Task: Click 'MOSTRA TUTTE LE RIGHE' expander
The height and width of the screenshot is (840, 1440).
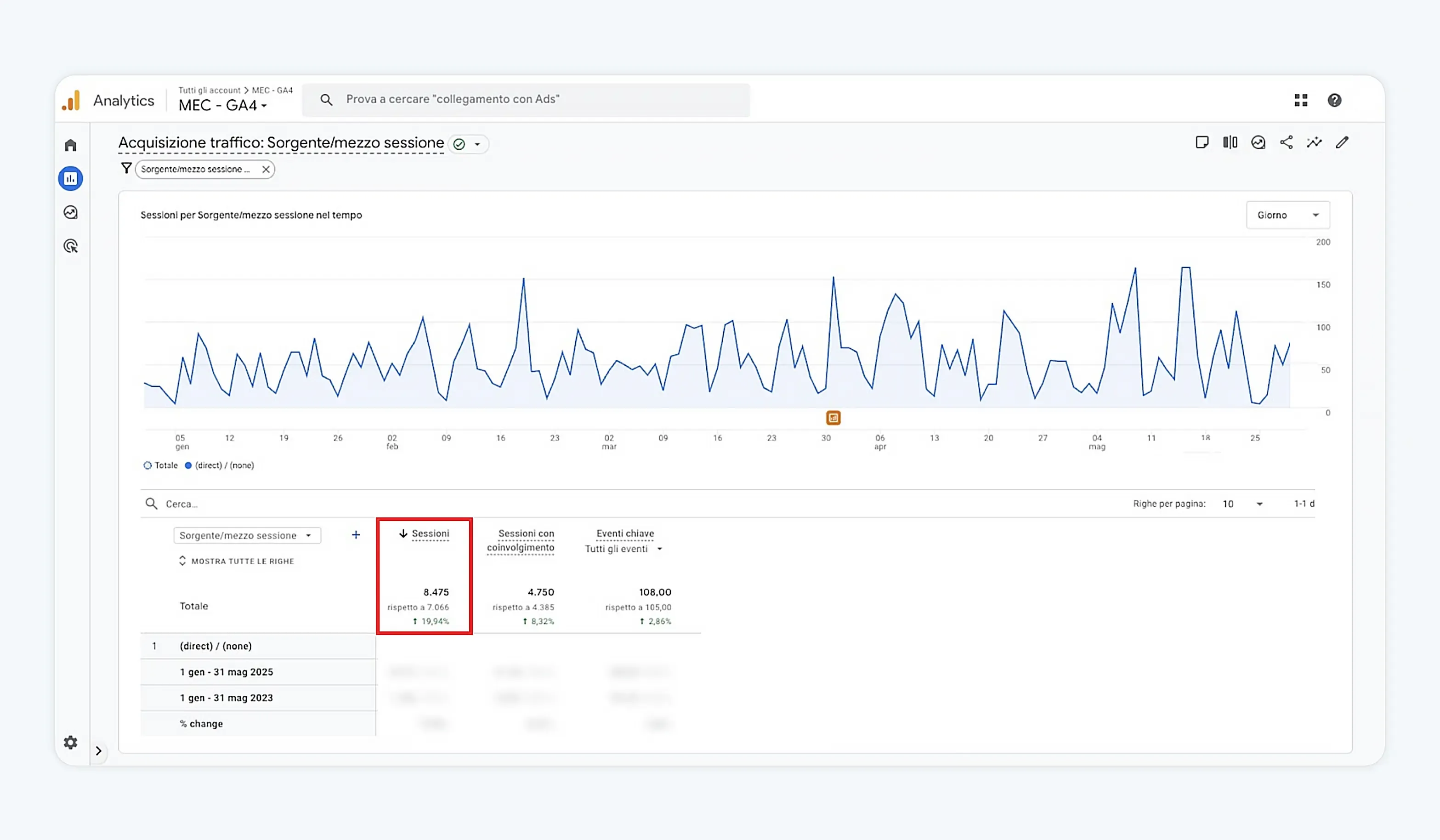Action: tap(237, 561)
